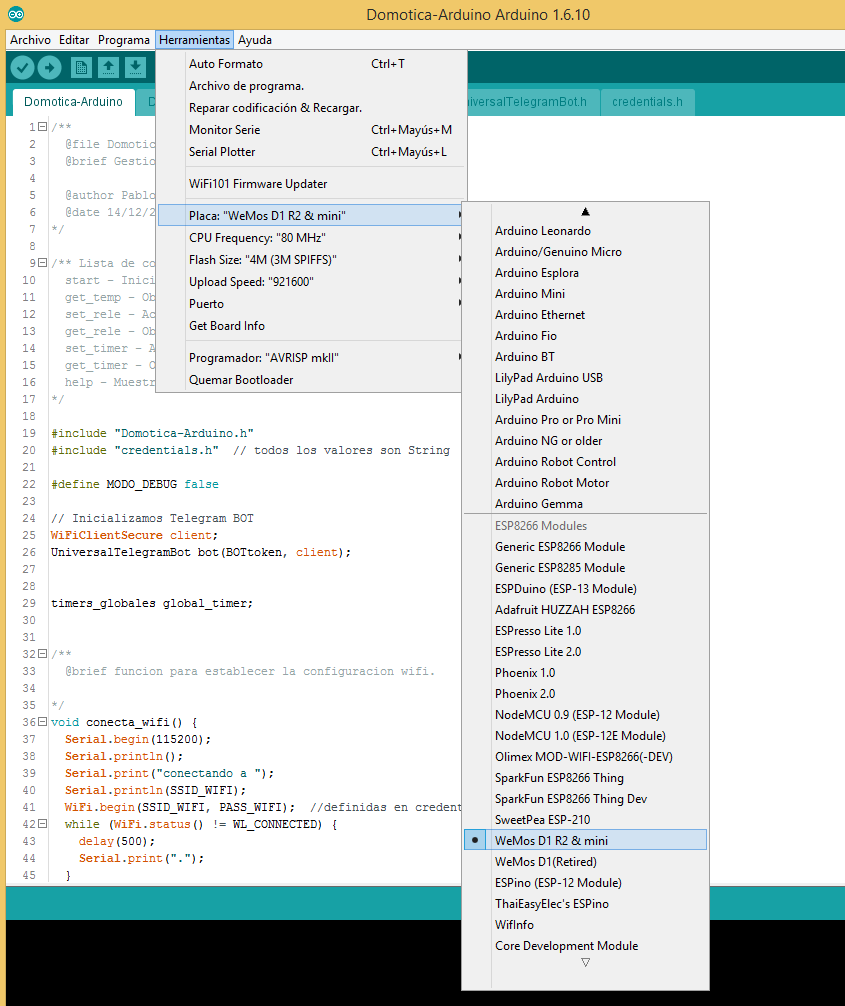
Task: Choose Auto Formato menu entry
Action: click(311, 64)
